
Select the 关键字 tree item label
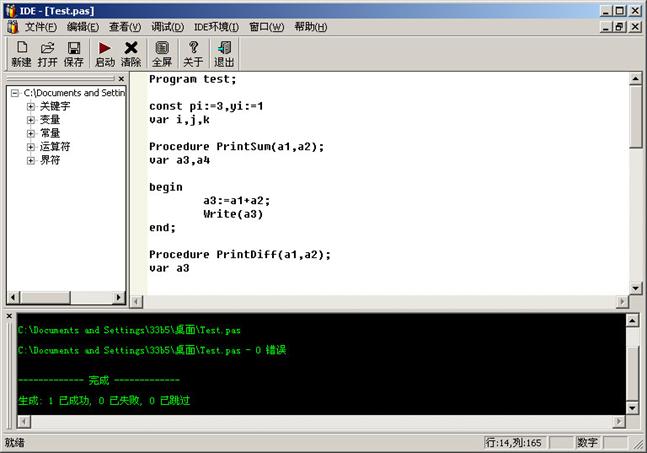pyautogui.click(x=55, y=106)
